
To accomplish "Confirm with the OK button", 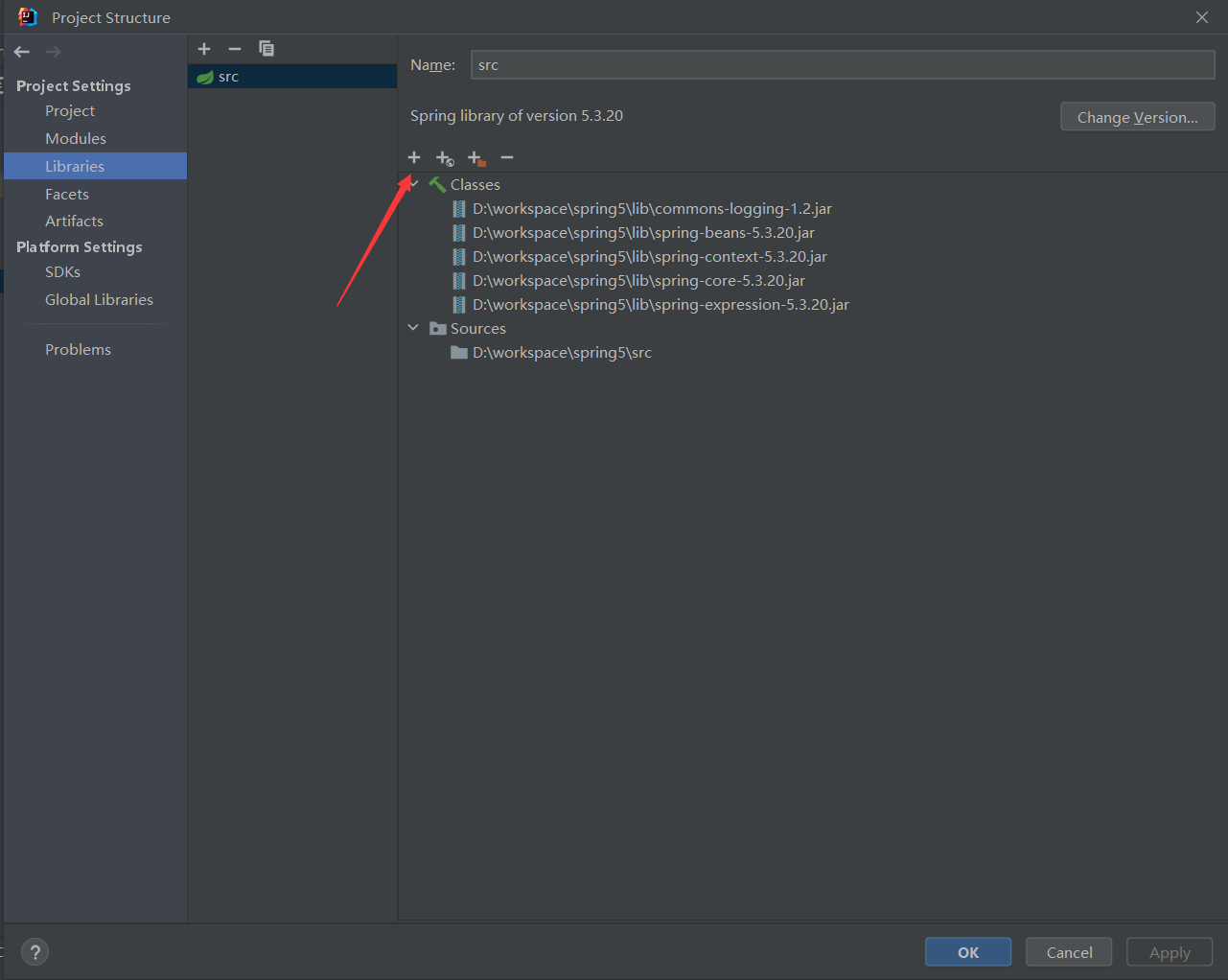I will point(968,952).
